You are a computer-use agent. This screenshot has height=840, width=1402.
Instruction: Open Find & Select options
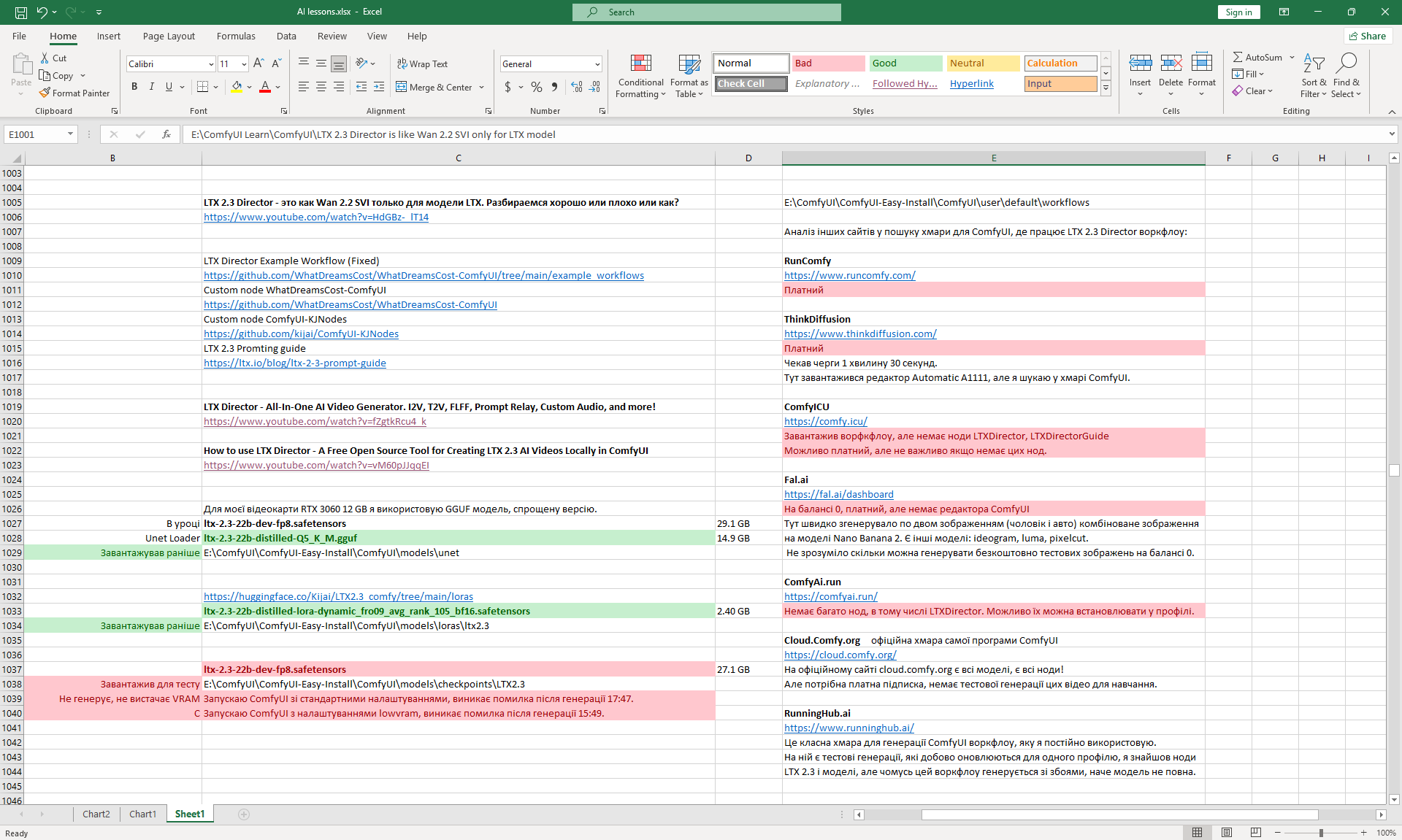click(x=1346, y=76)
